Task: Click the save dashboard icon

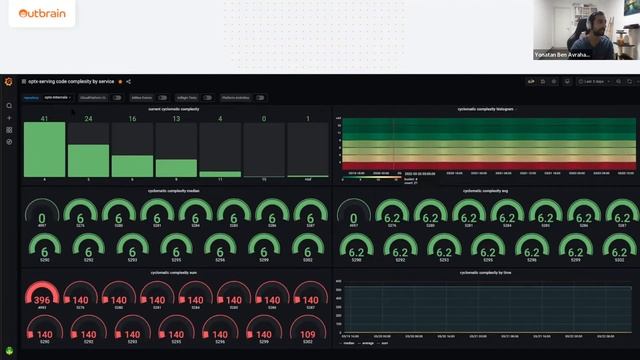Action: pos(543,82)
